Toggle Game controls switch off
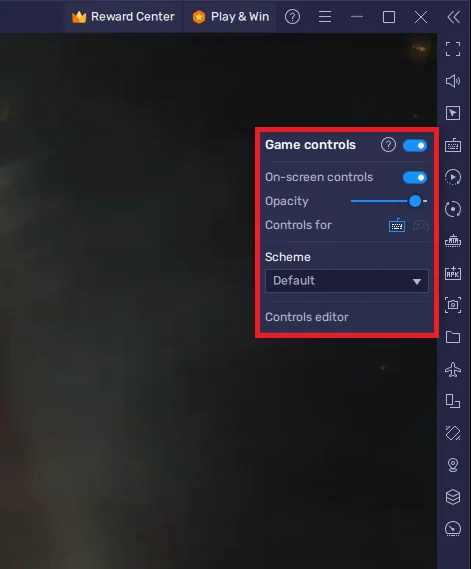 tap(415, 145)
